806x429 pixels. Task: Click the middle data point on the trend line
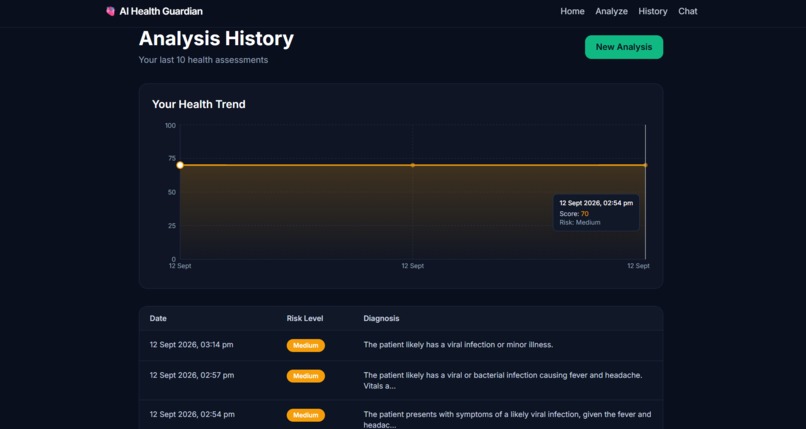413,165
